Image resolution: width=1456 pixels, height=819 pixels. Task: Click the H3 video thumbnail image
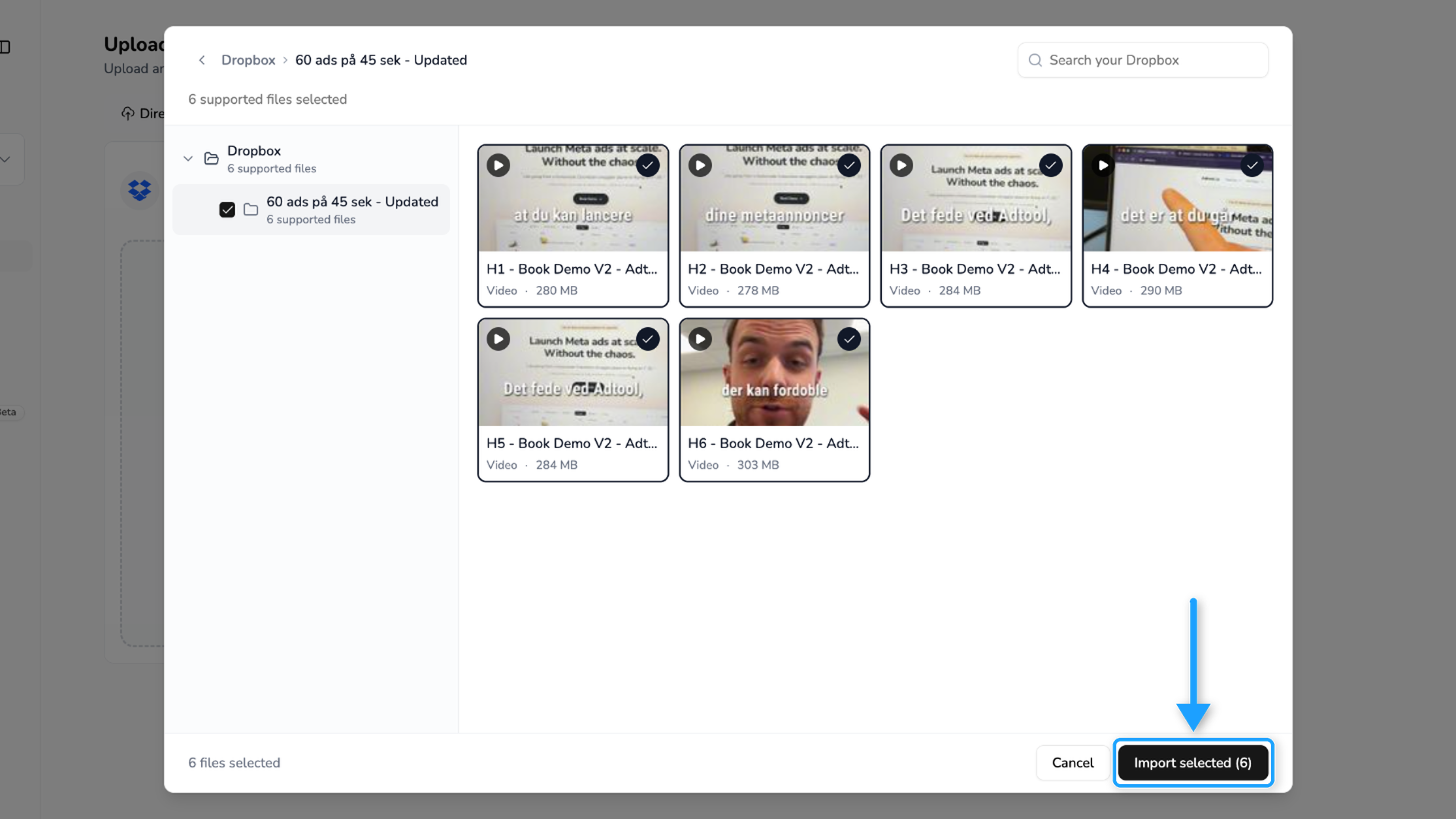point(976,199)
